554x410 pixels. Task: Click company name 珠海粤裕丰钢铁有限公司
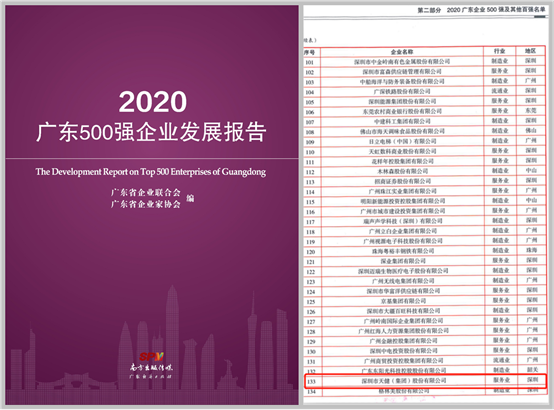pyautogui.click(x=403, y=251)
